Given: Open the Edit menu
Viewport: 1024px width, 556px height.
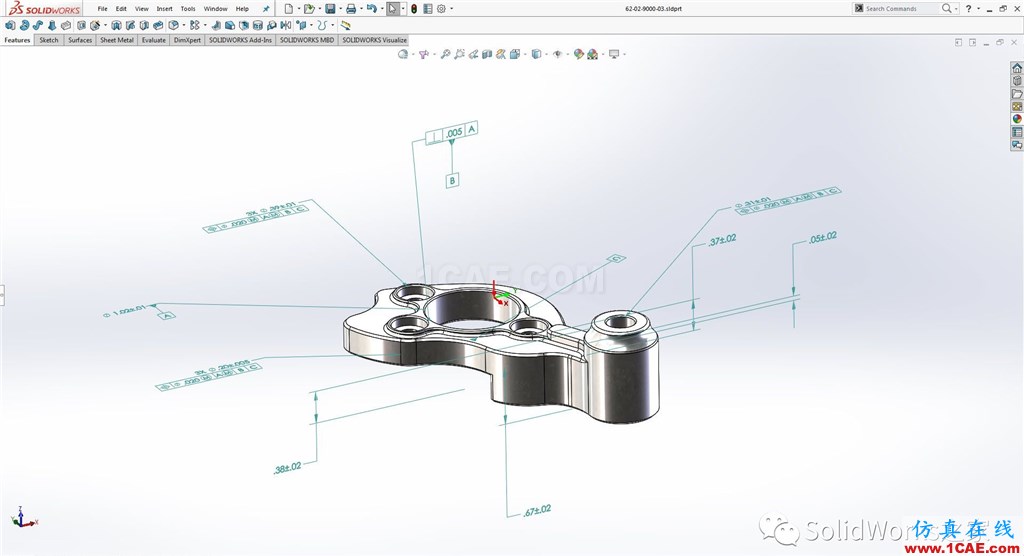Looking at the screenshot, I should 121,9.
